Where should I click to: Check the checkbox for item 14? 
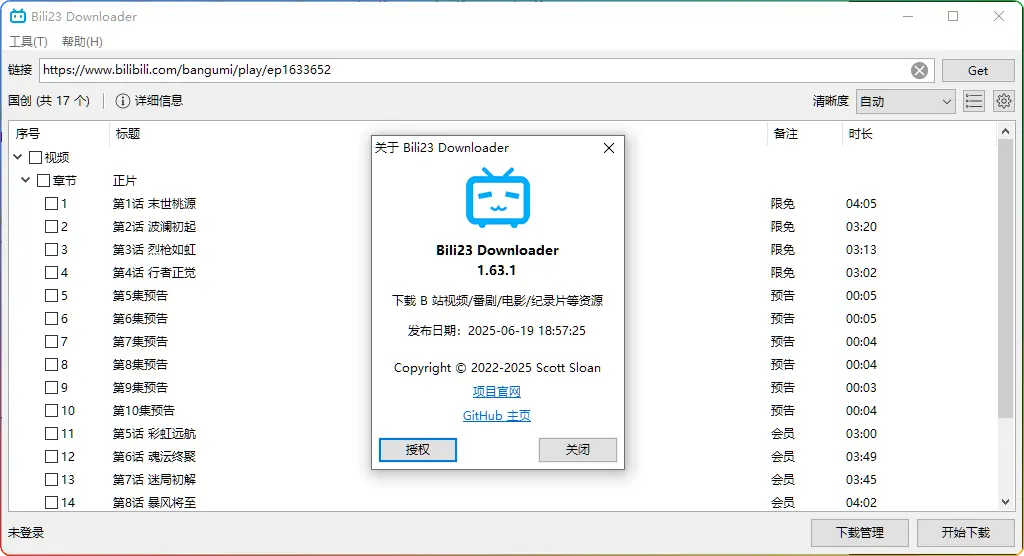point(52,502)
